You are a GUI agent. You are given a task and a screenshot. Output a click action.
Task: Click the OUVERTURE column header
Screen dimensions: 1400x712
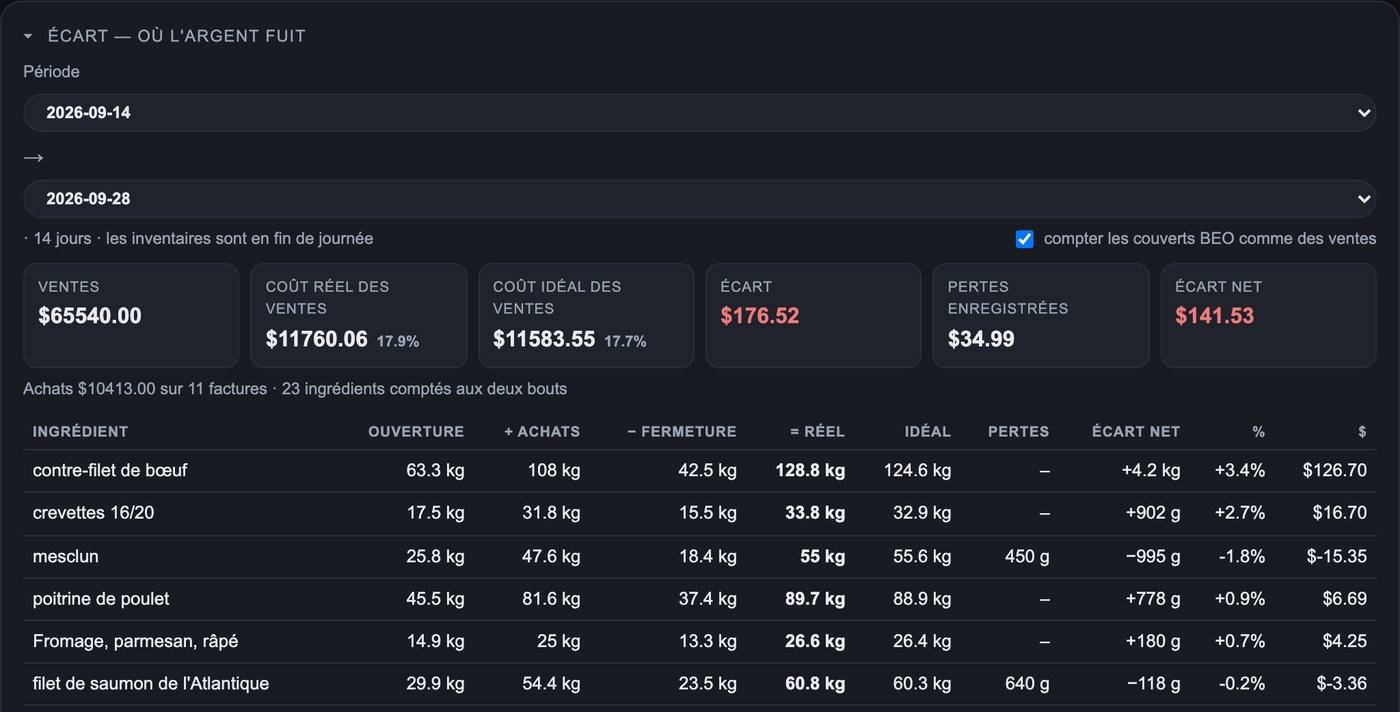click(416, 432)
